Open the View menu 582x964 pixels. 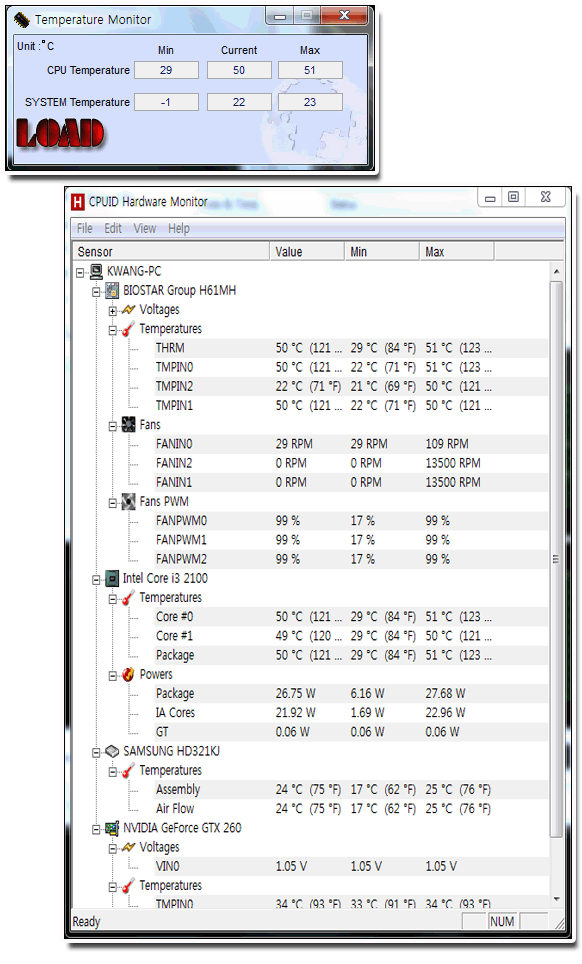point(145,229)
